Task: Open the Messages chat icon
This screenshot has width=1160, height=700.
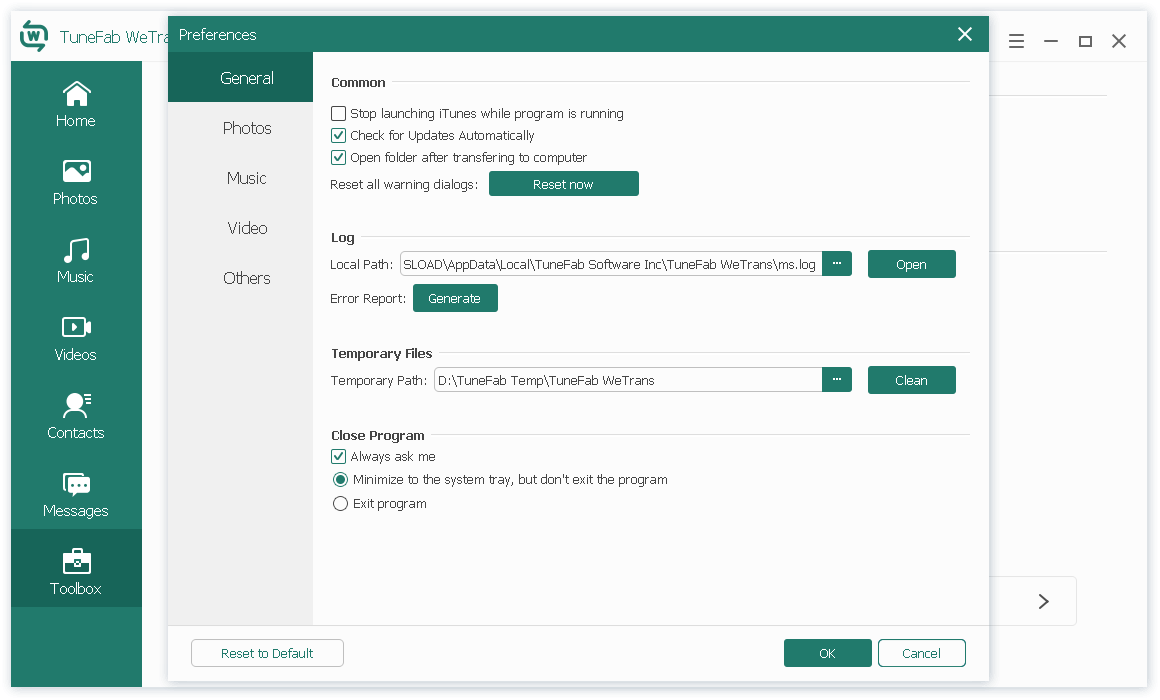Action: [x=76, y=484]
